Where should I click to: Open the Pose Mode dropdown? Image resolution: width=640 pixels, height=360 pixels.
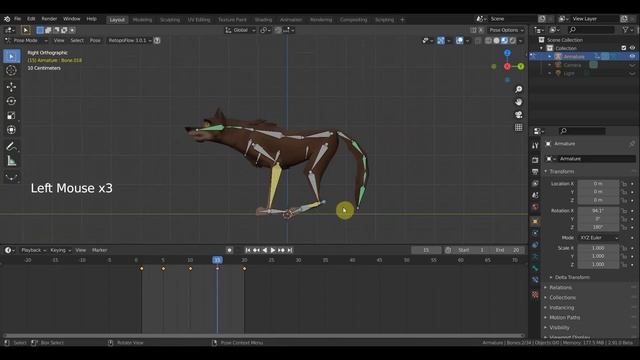click(x=26, y=40)
